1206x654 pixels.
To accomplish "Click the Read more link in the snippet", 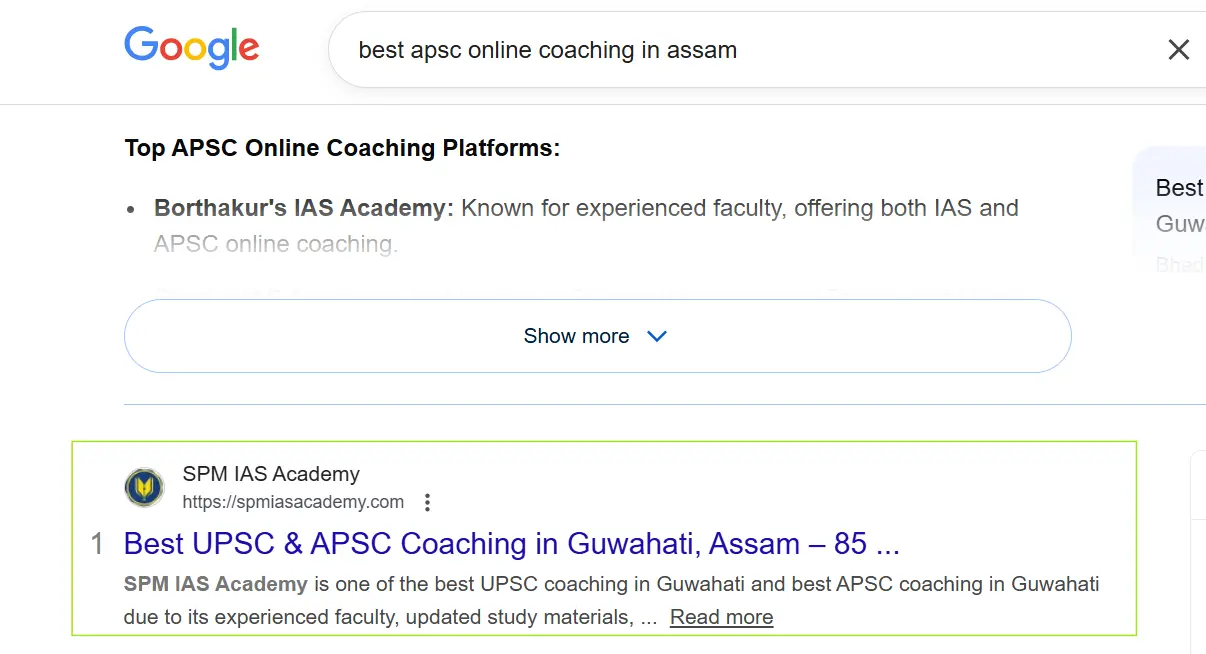I will coord(721,617).
